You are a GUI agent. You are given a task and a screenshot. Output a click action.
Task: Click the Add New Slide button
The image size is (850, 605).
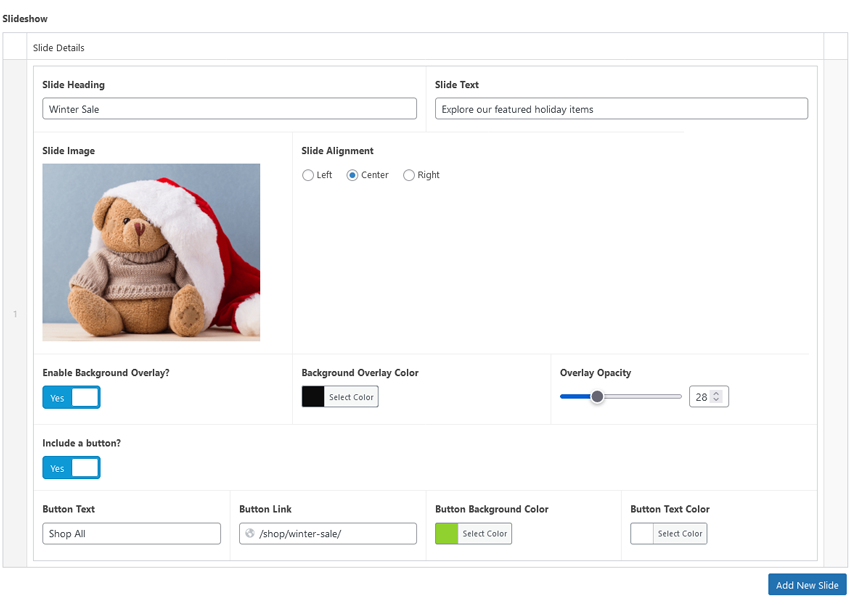point(807,585)
